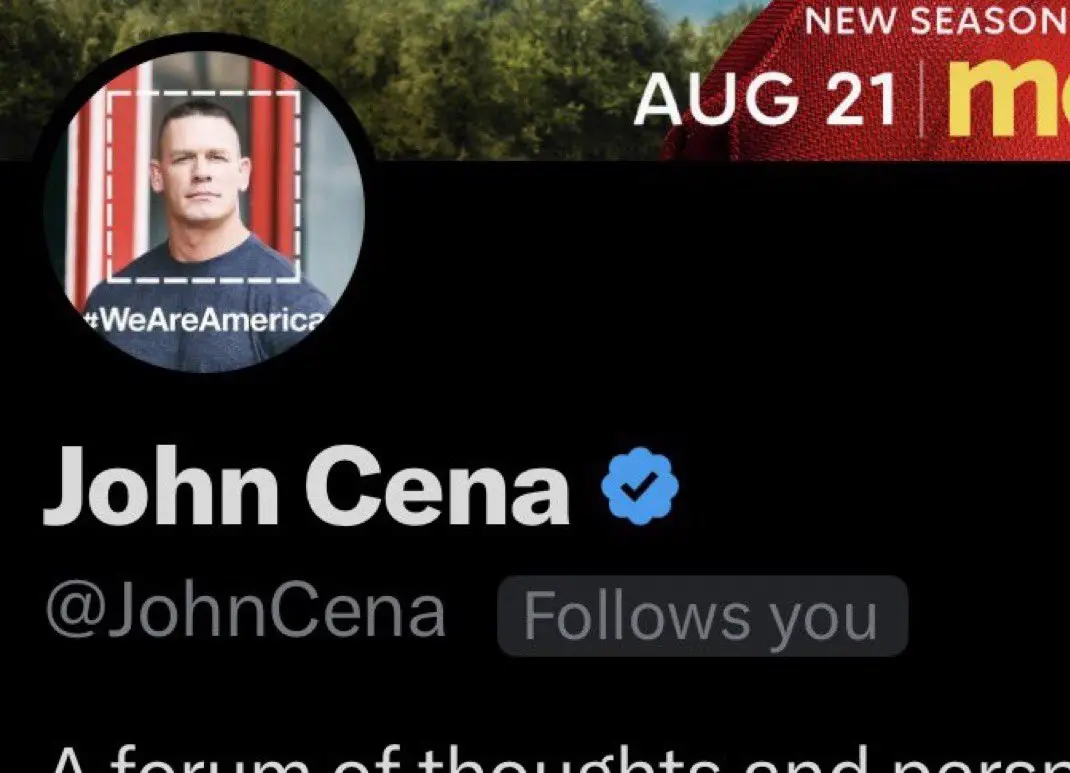Click the John Cena display name
Screen dimensions: 1070x773
click(x=306, y=485)
